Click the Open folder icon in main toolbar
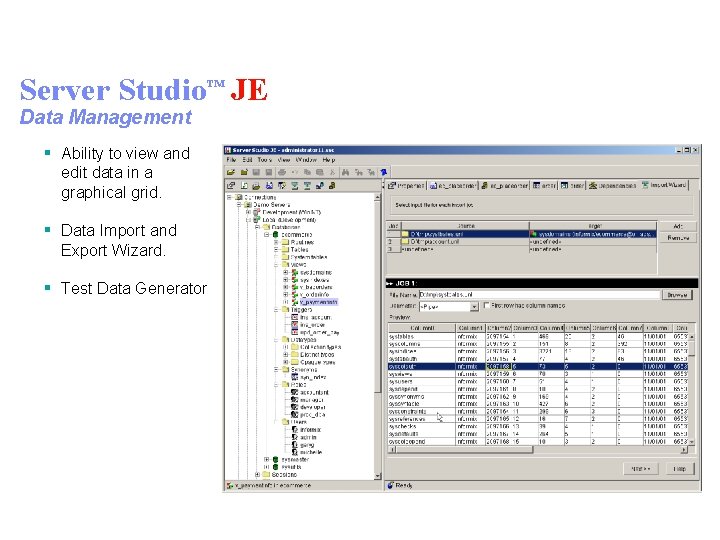The height and width of the screenshot is (540, 720). coord(231,172)
